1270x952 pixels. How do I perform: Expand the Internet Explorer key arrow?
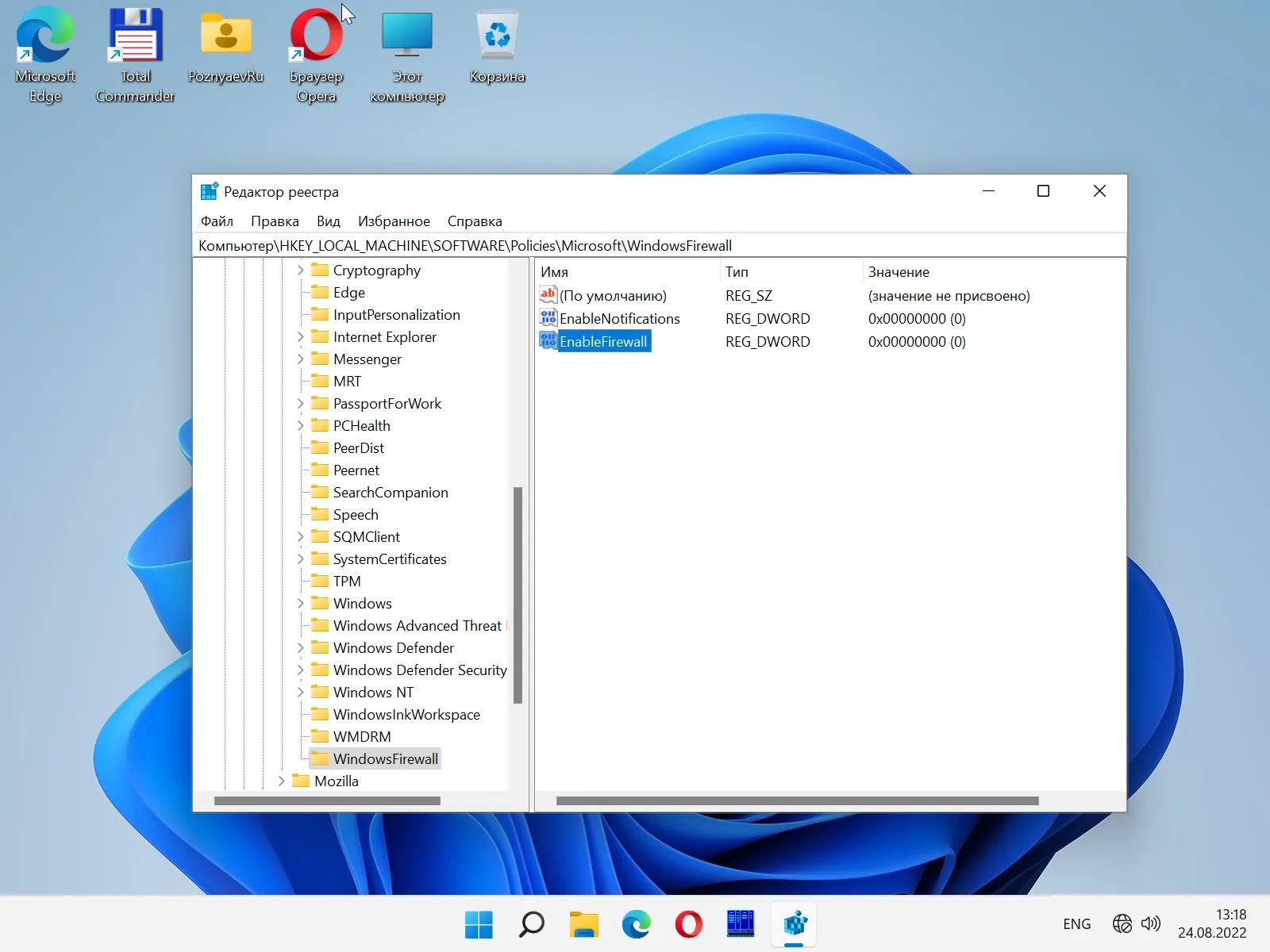point(300,337)
